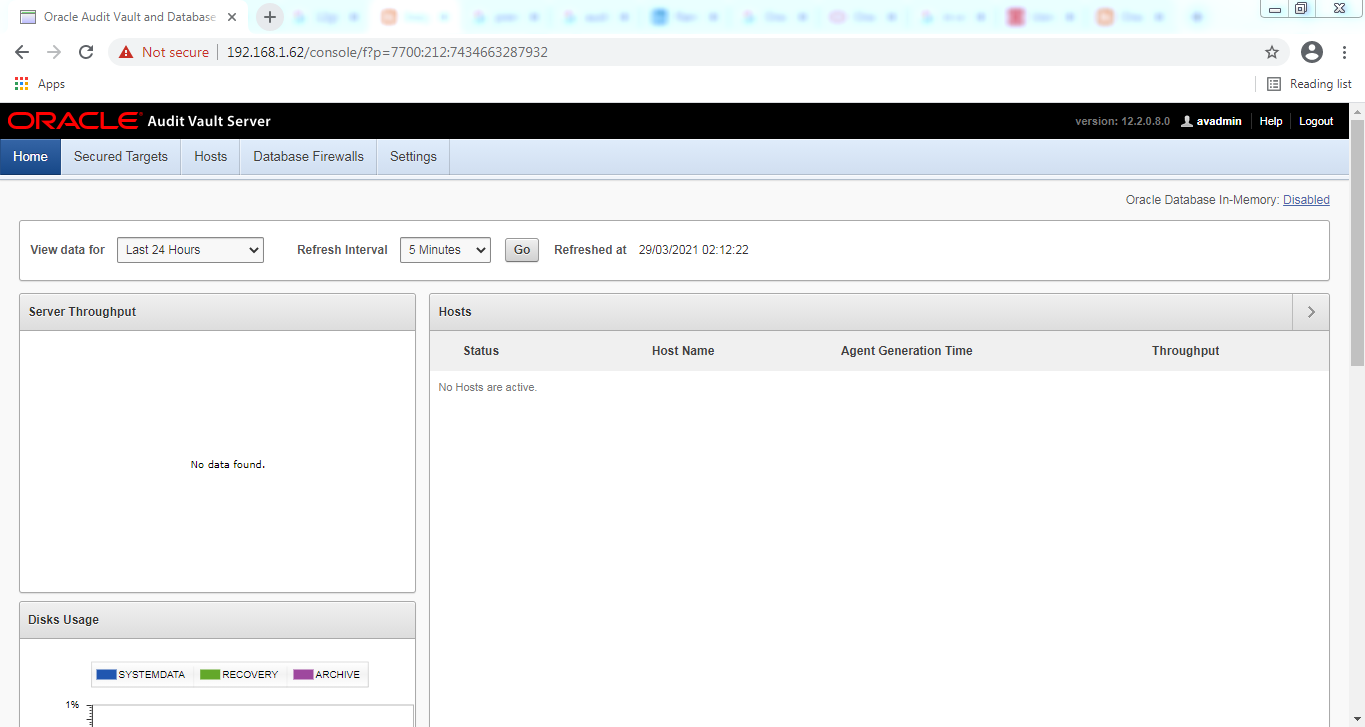Expand the Hosts panel chevron
Screen dimensions: 1365x727
[1311, 312]
